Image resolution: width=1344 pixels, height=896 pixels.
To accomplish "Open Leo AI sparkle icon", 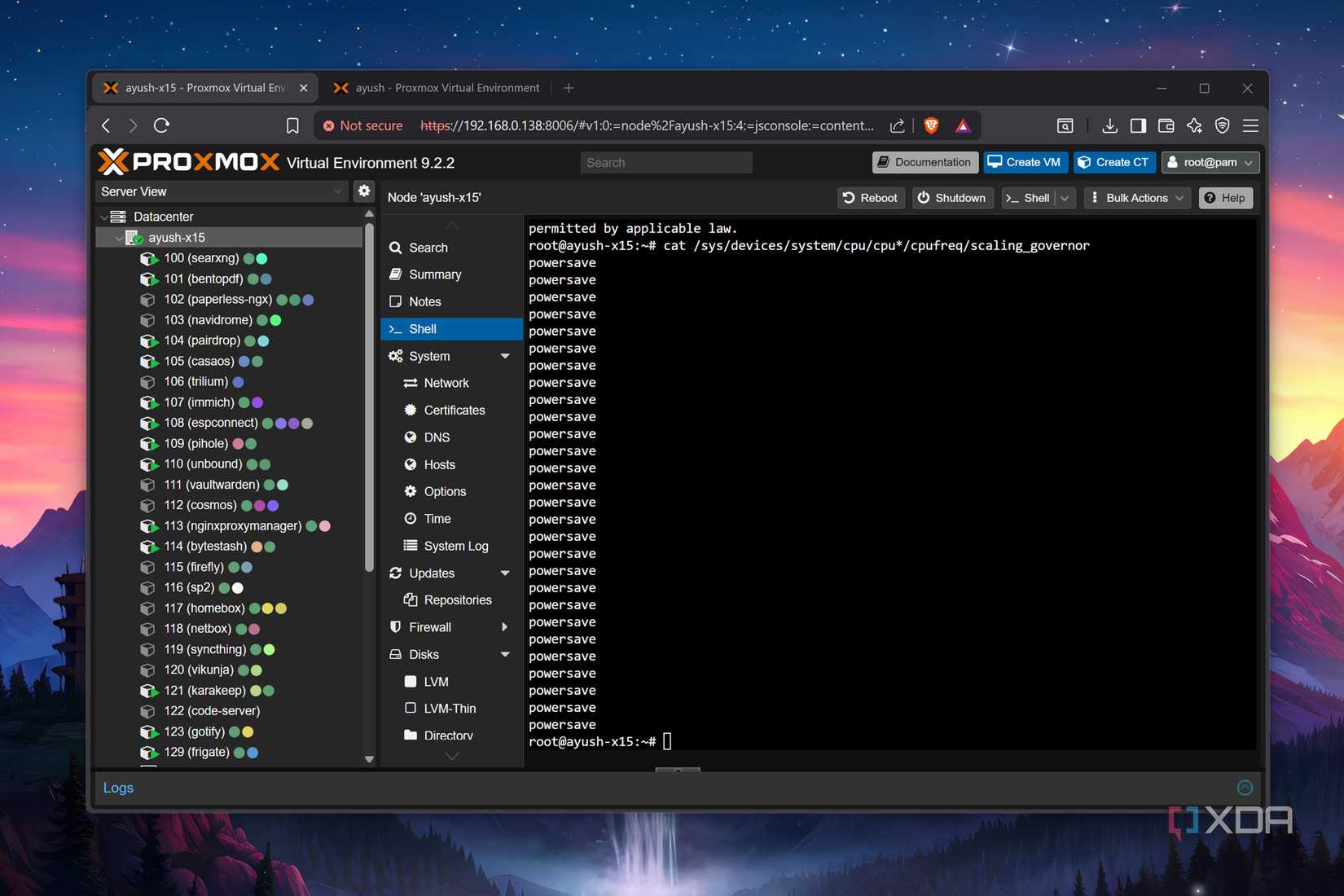I will pos(1194,125).
